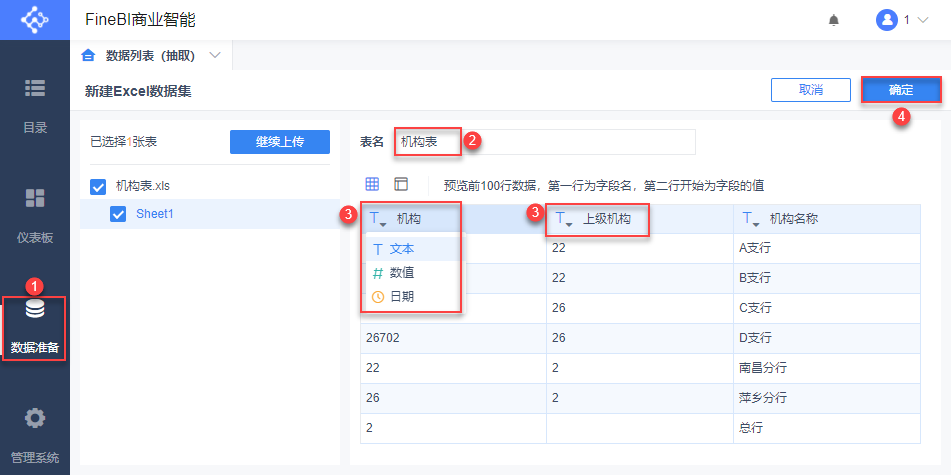Open field type dropdown for 机构名称
The height and width of the screenshot is (475, 951).
[751, 219]
